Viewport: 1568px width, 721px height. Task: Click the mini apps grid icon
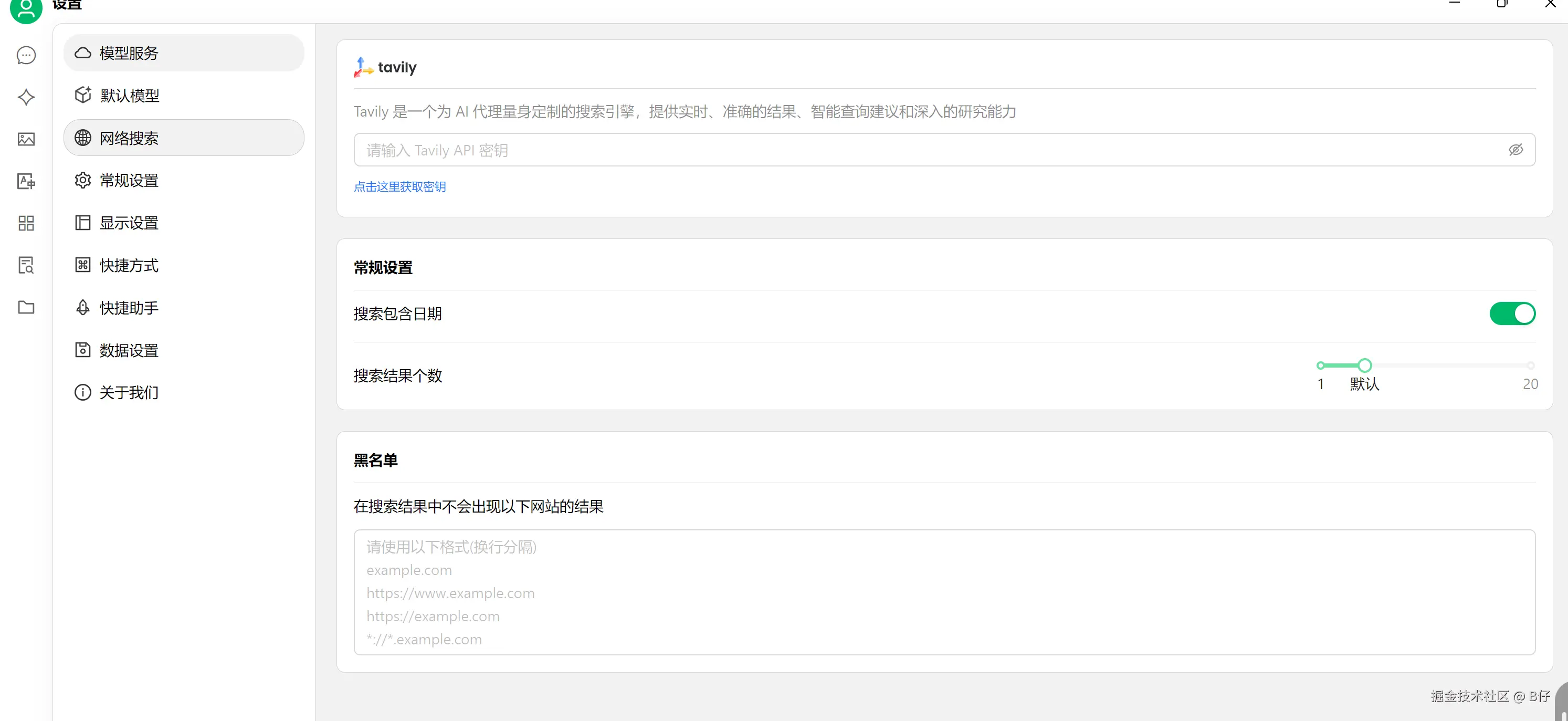tap(26, 223)
